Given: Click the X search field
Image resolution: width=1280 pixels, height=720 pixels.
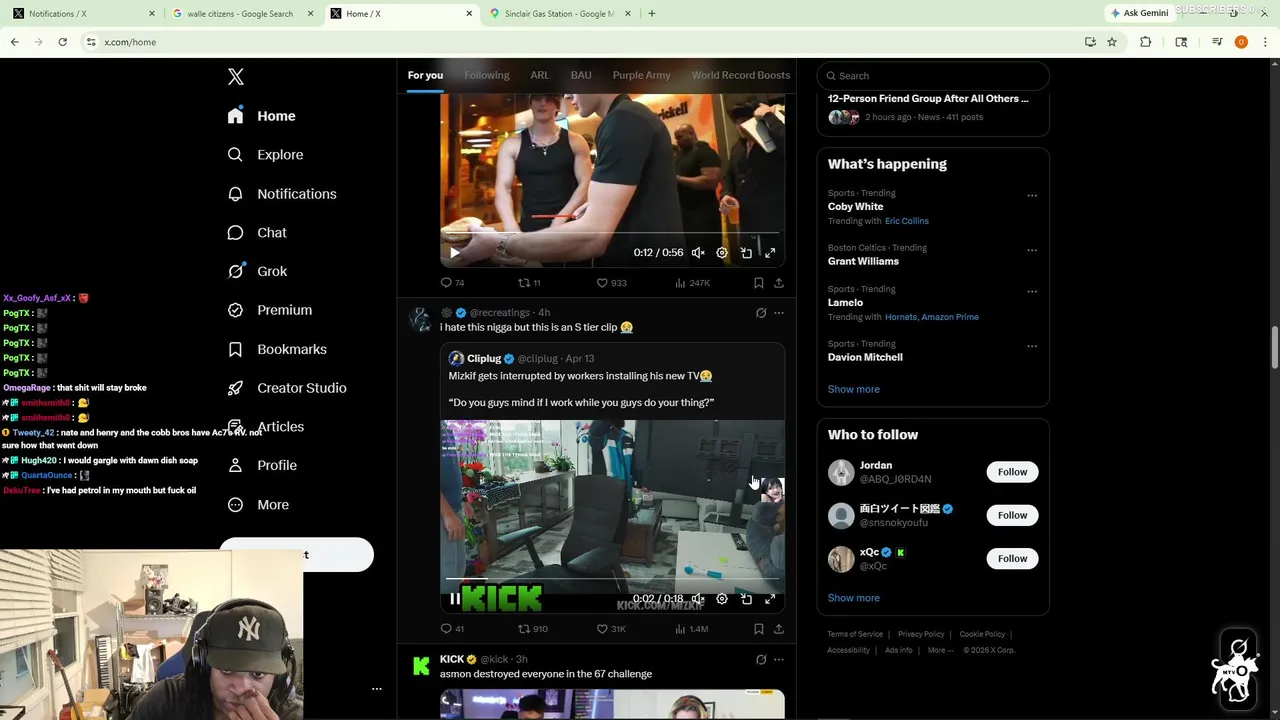Looking at the screenshot, I should (933, 76).
